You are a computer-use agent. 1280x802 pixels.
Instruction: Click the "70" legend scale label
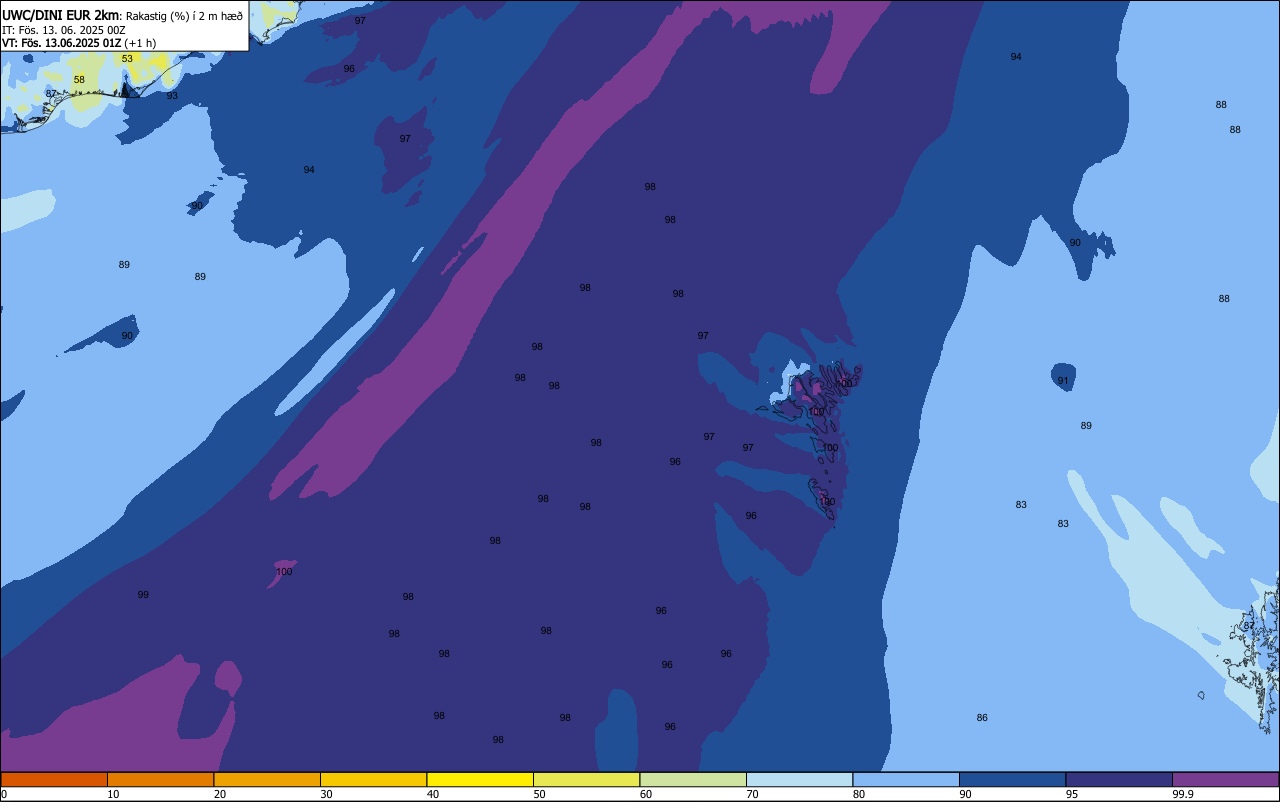pyautogui.click(x=752, y=794)
